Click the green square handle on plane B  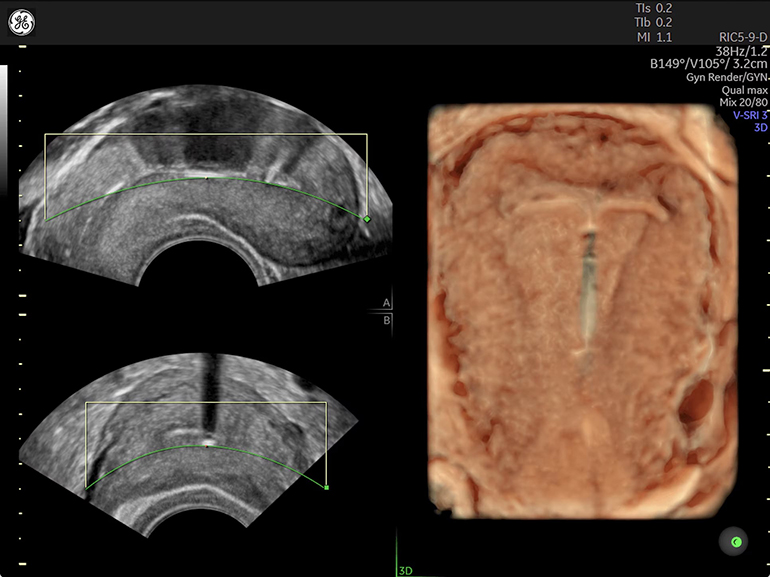point(327,487)
